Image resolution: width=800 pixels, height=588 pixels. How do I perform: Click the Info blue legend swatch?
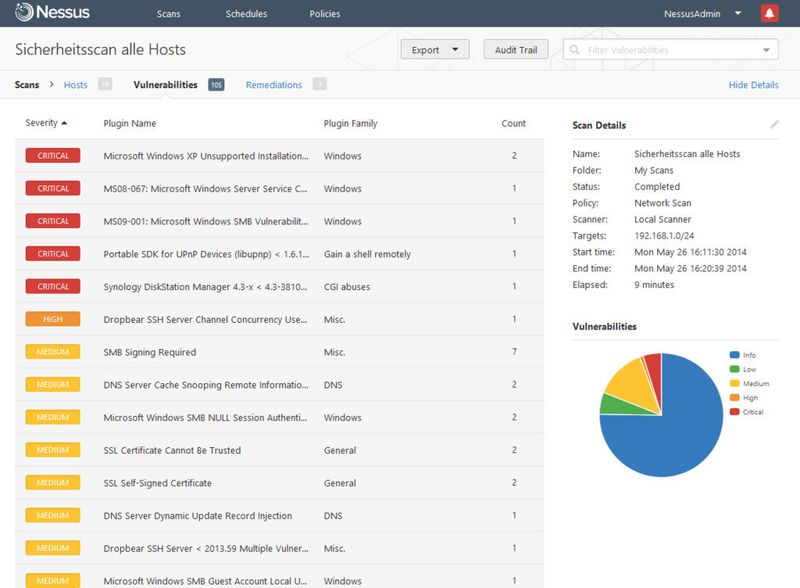coord(735,355)
